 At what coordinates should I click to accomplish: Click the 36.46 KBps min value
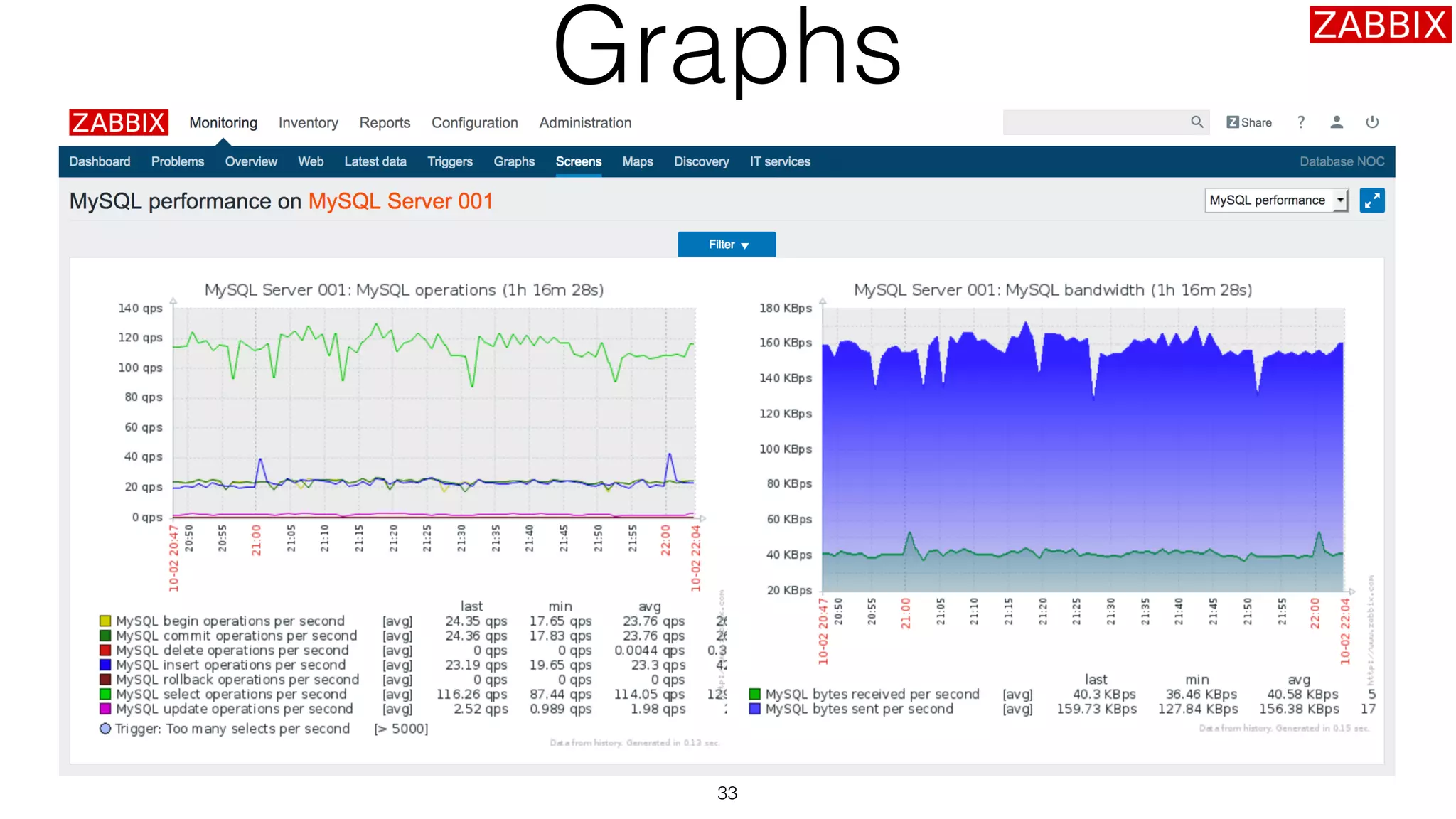(1201, 694)
